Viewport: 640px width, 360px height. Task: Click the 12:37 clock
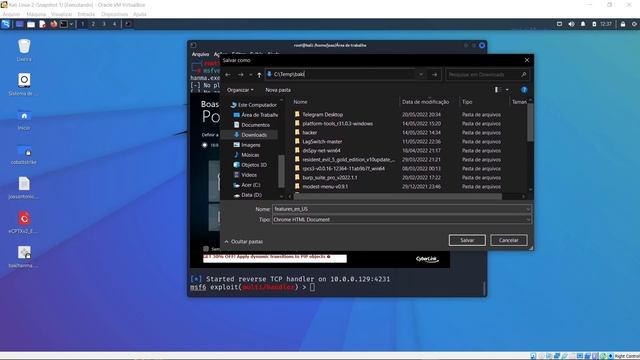point(606,24)
